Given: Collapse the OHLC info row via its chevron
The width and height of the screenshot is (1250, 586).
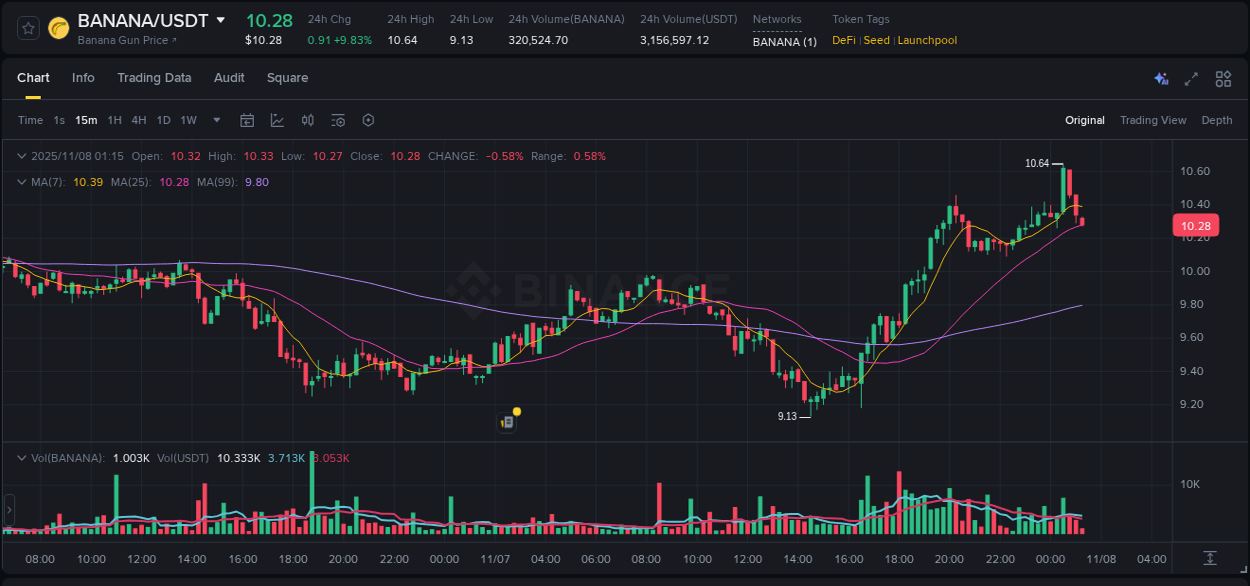Looking at the screenshot, I should pyautogui.click(x=21, y=156).
